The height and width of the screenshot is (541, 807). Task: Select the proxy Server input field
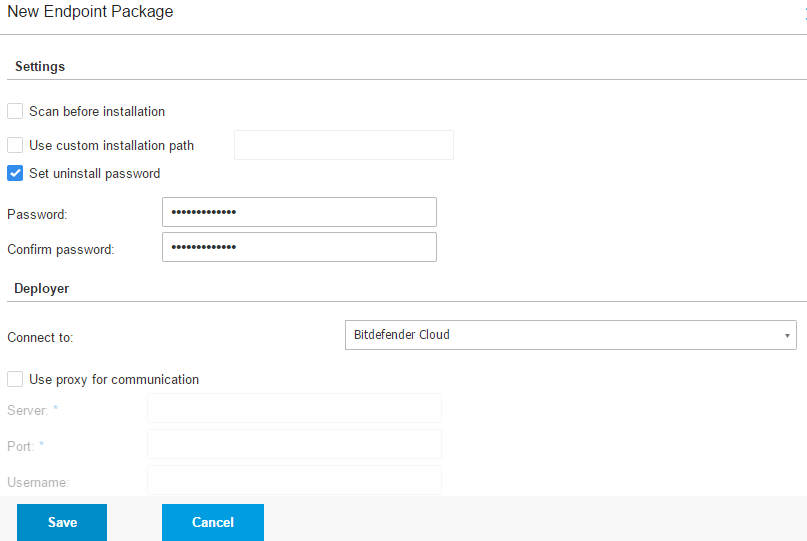click(x=294, y=408)
